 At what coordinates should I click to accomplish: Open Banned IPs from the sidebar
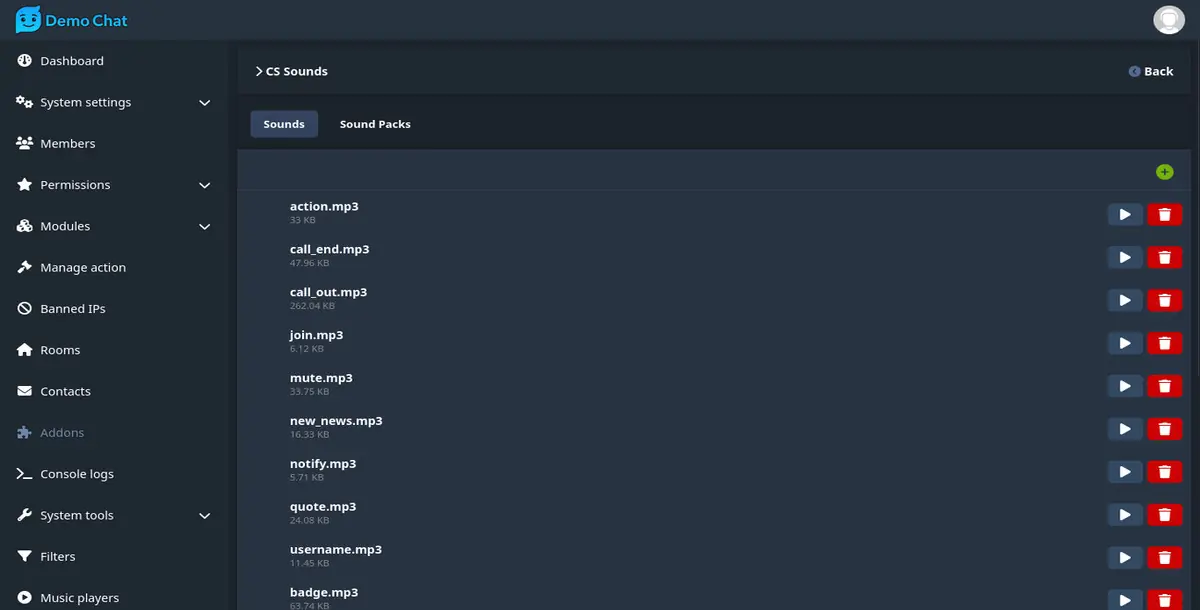point(73,308)
